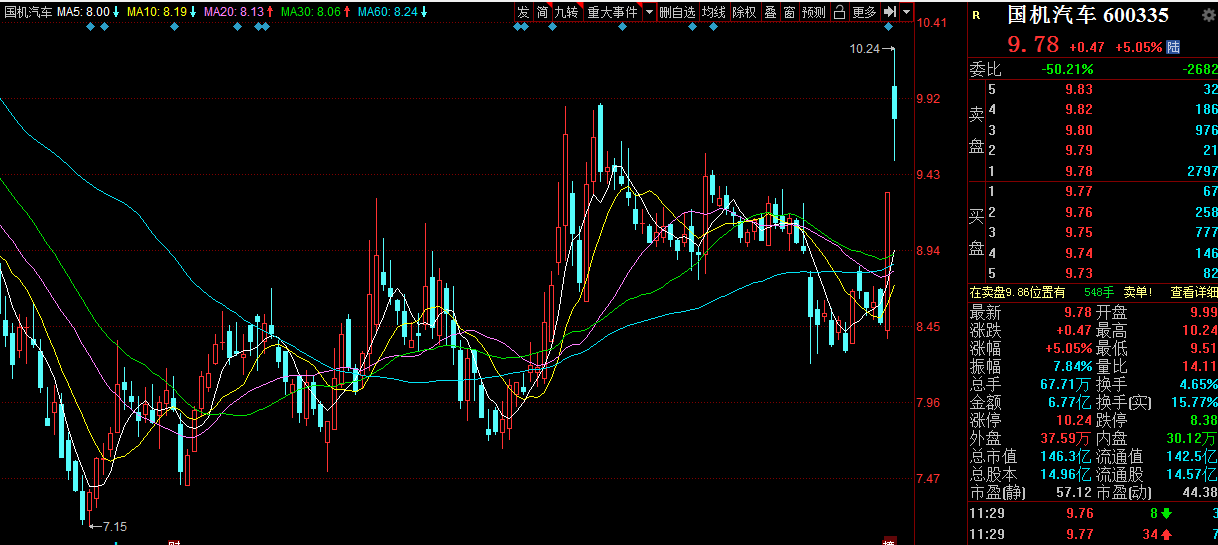This screenshot has width=1218, height=545.
Task: Click the 查看详细 link
Action: pos(1194,292)
